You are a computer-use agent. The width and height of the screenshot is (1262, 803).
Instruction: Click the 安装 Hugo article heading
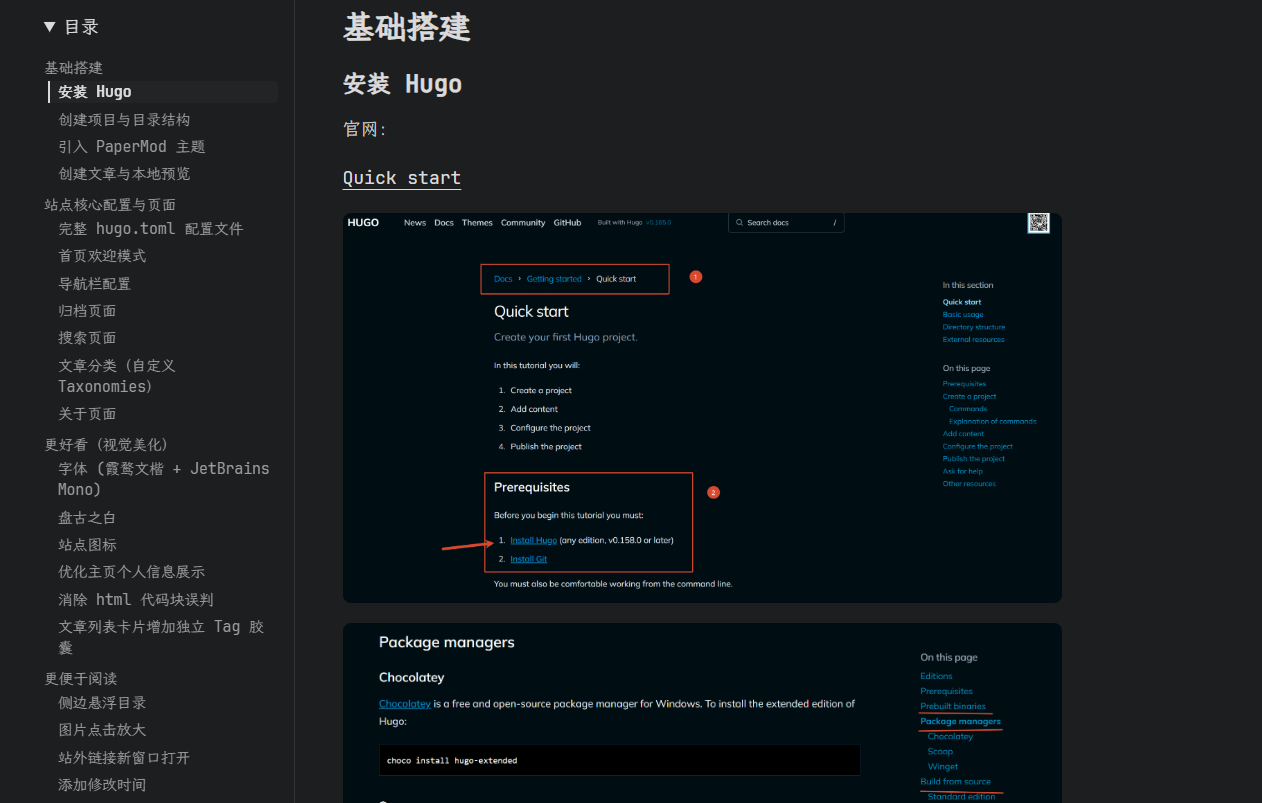tap(403, 84)
